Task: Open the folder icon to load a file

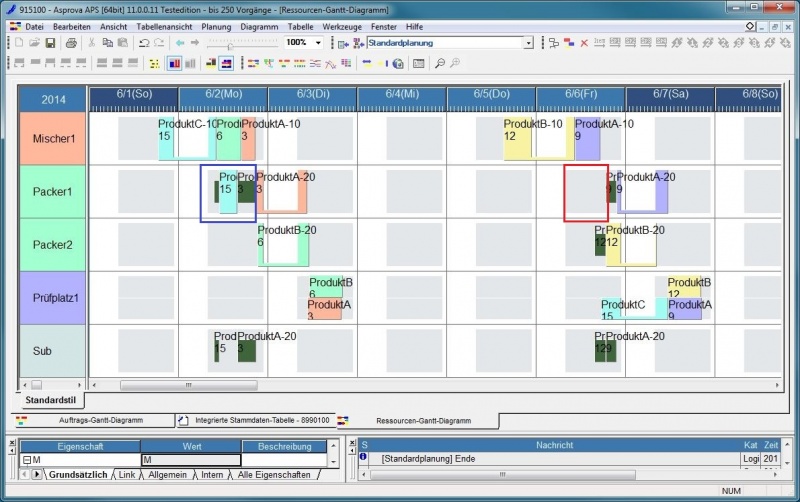Action: 33,43
